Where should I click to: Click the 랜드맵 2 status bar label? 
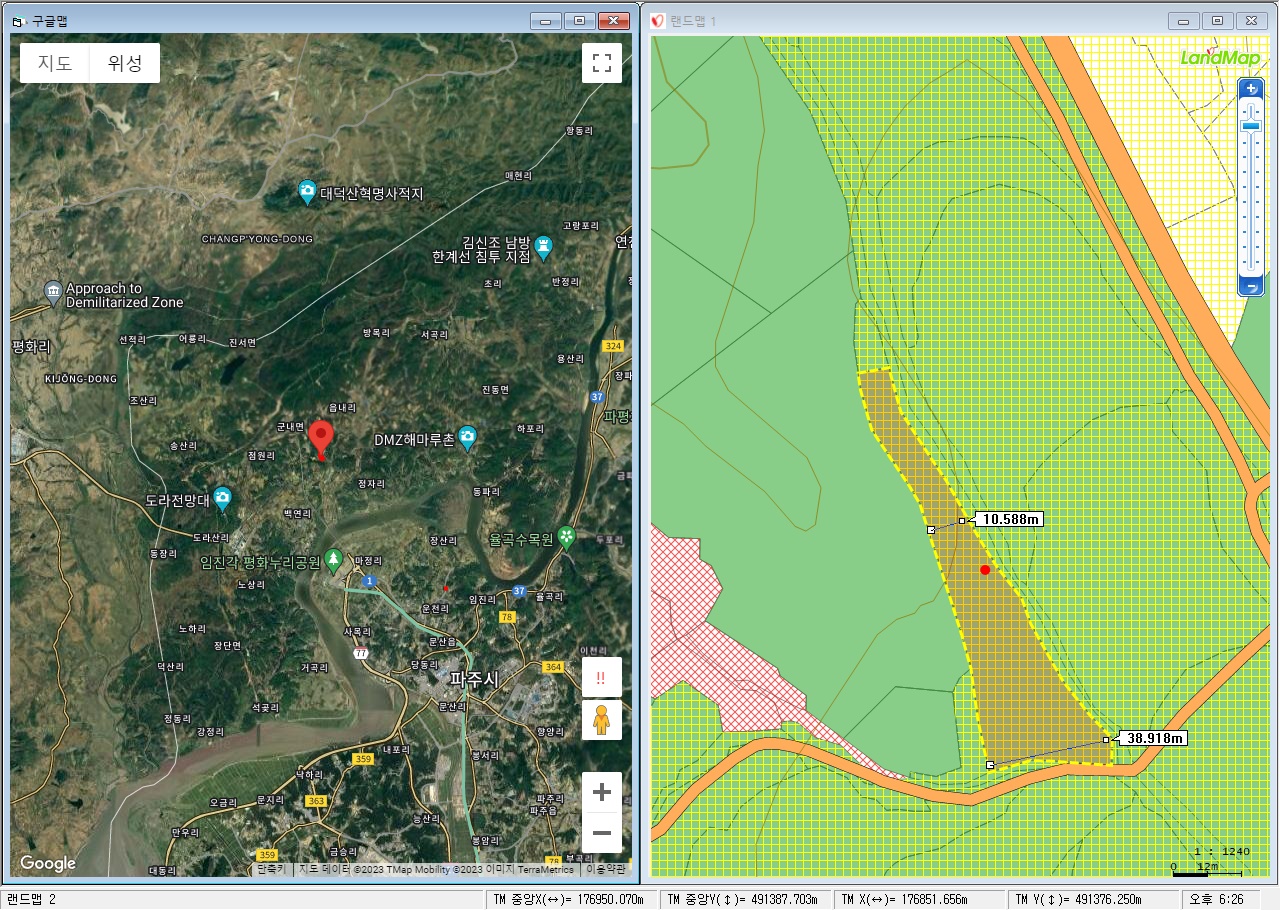point(32,899)
